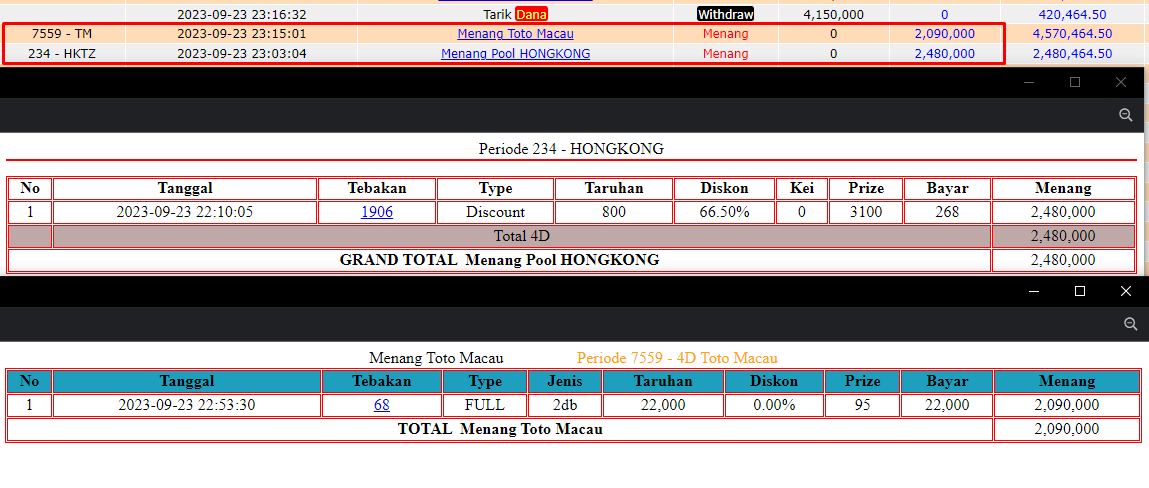Click balance 2,480,464.50
The width and height of the screenshot is (1149, 488).
click(1072, 53)
